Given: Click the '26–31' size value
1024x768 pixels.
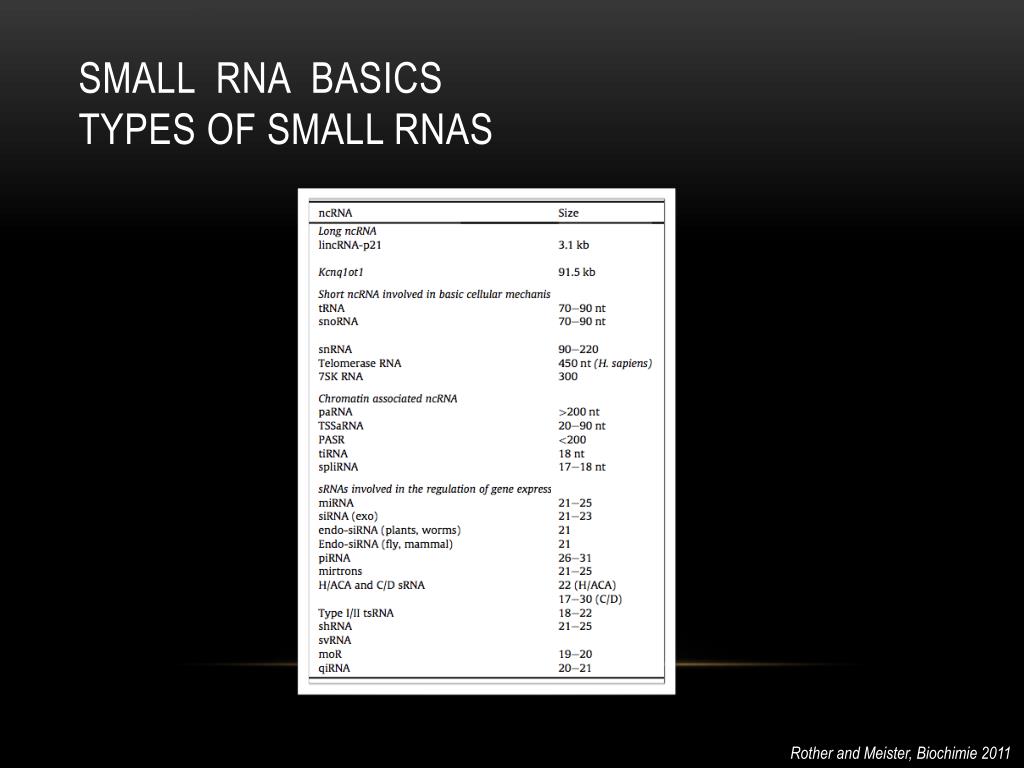Looking at the screenshot, I should pos(575,558).
